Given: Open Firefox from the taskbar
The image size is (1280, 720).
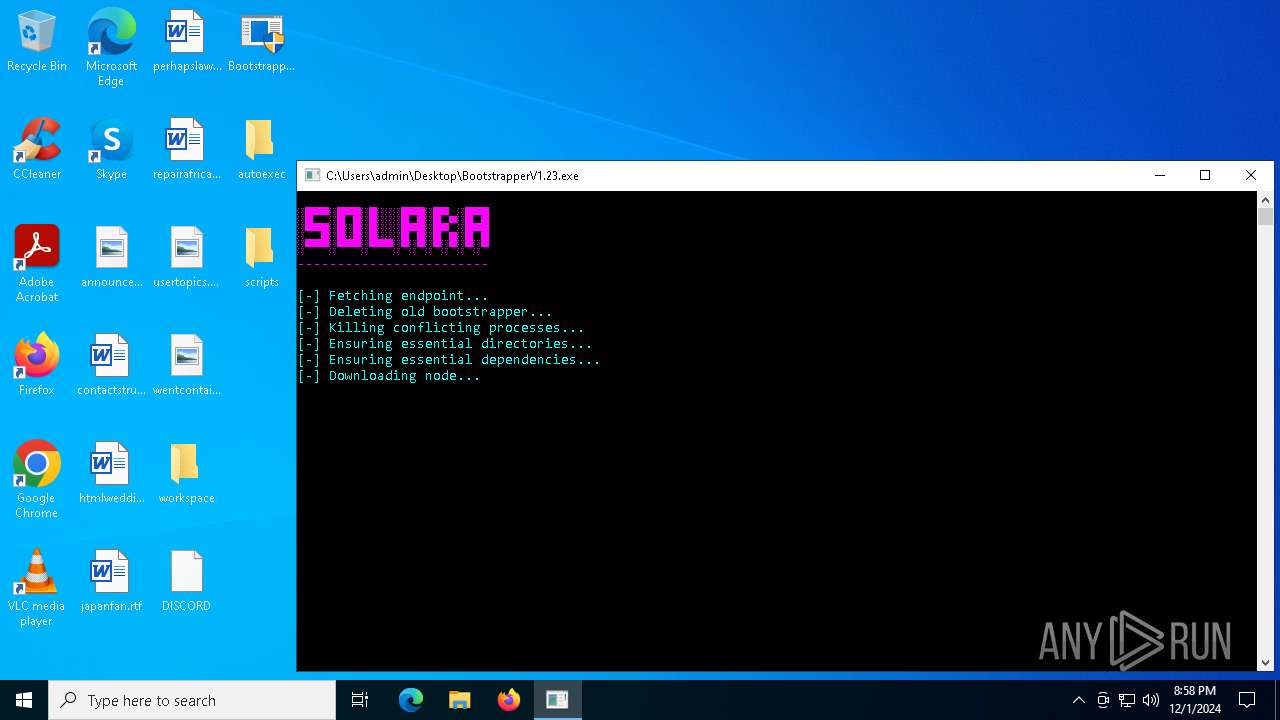Looking at the screenshot, I should click(x=508, y=700).
